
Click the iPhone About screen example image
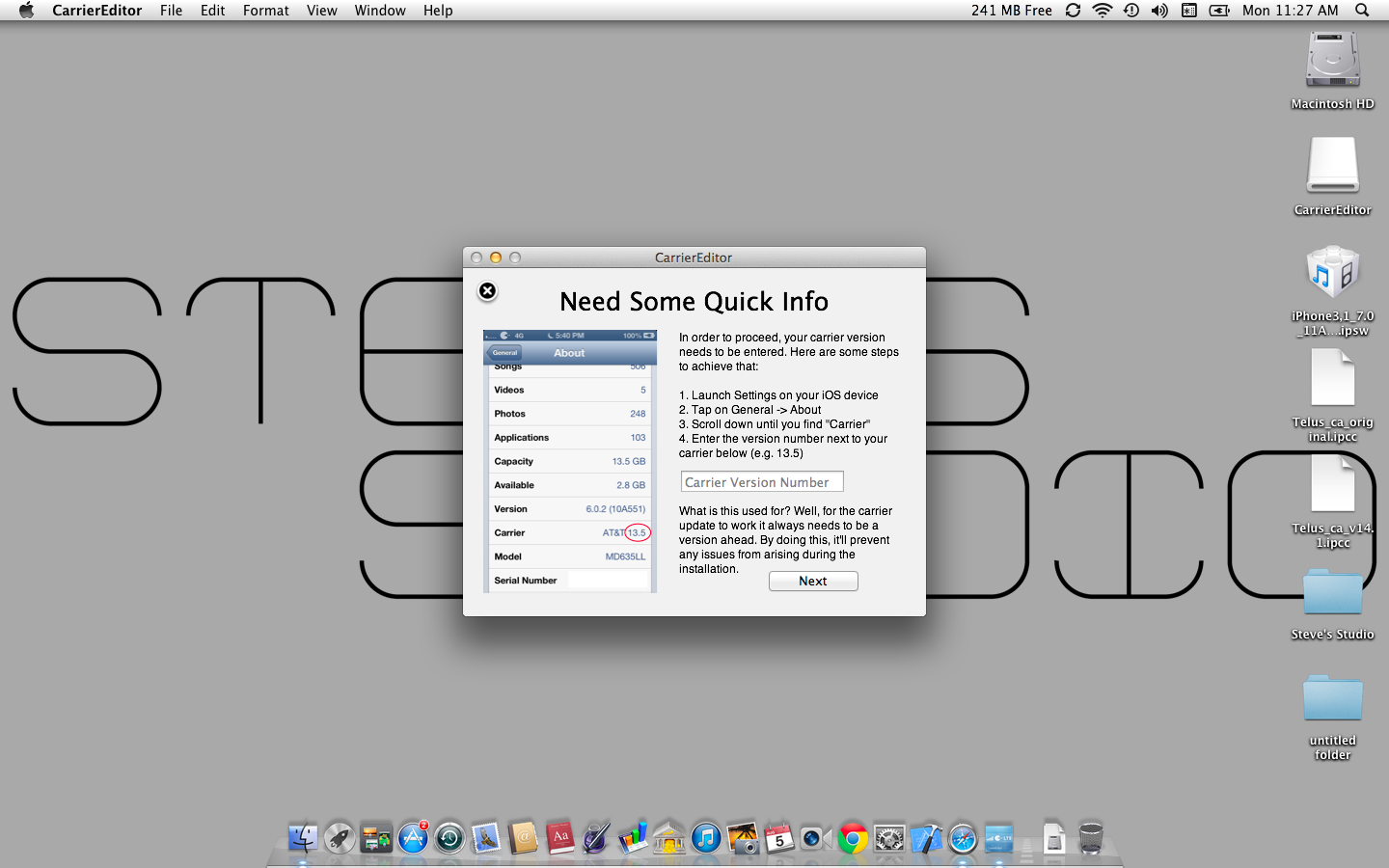tap(570, 461)
